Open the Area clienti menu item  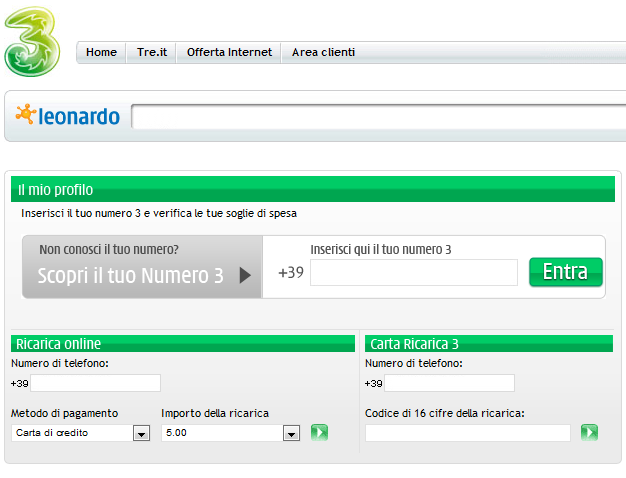[323, 52]
